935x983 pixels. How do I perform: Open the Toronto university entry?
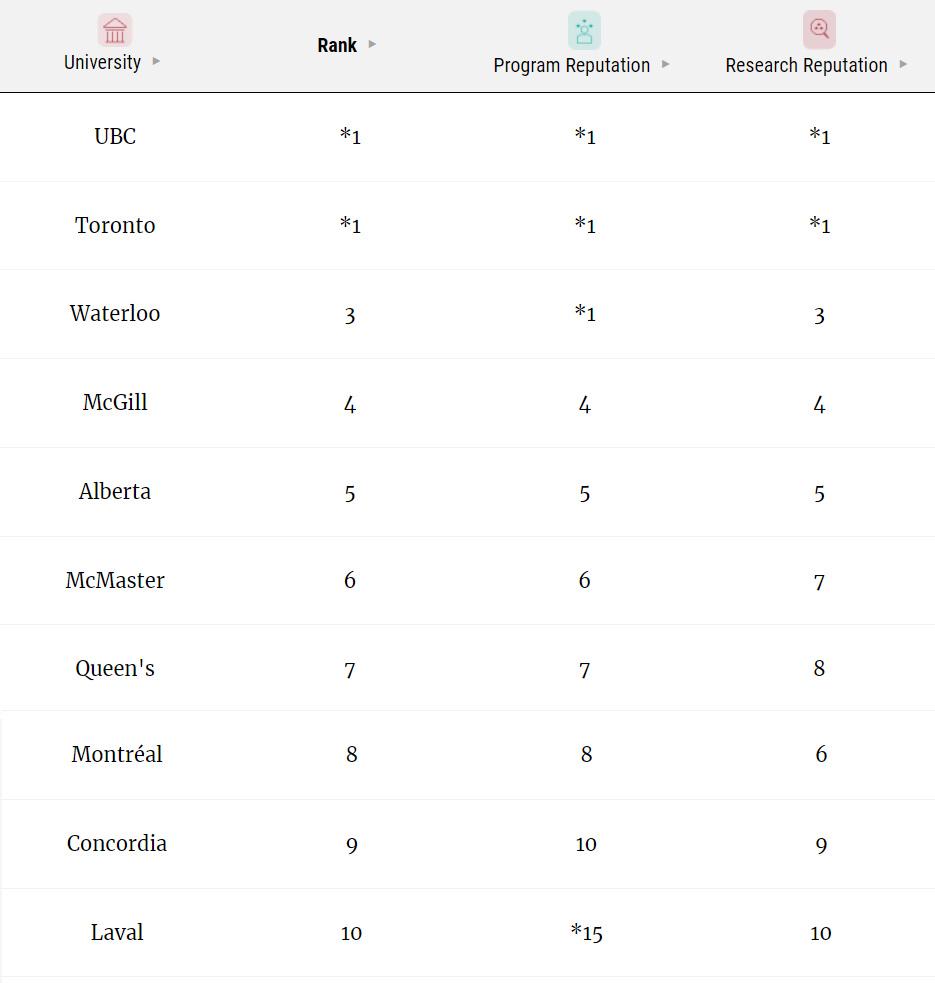tap(115, 225)
